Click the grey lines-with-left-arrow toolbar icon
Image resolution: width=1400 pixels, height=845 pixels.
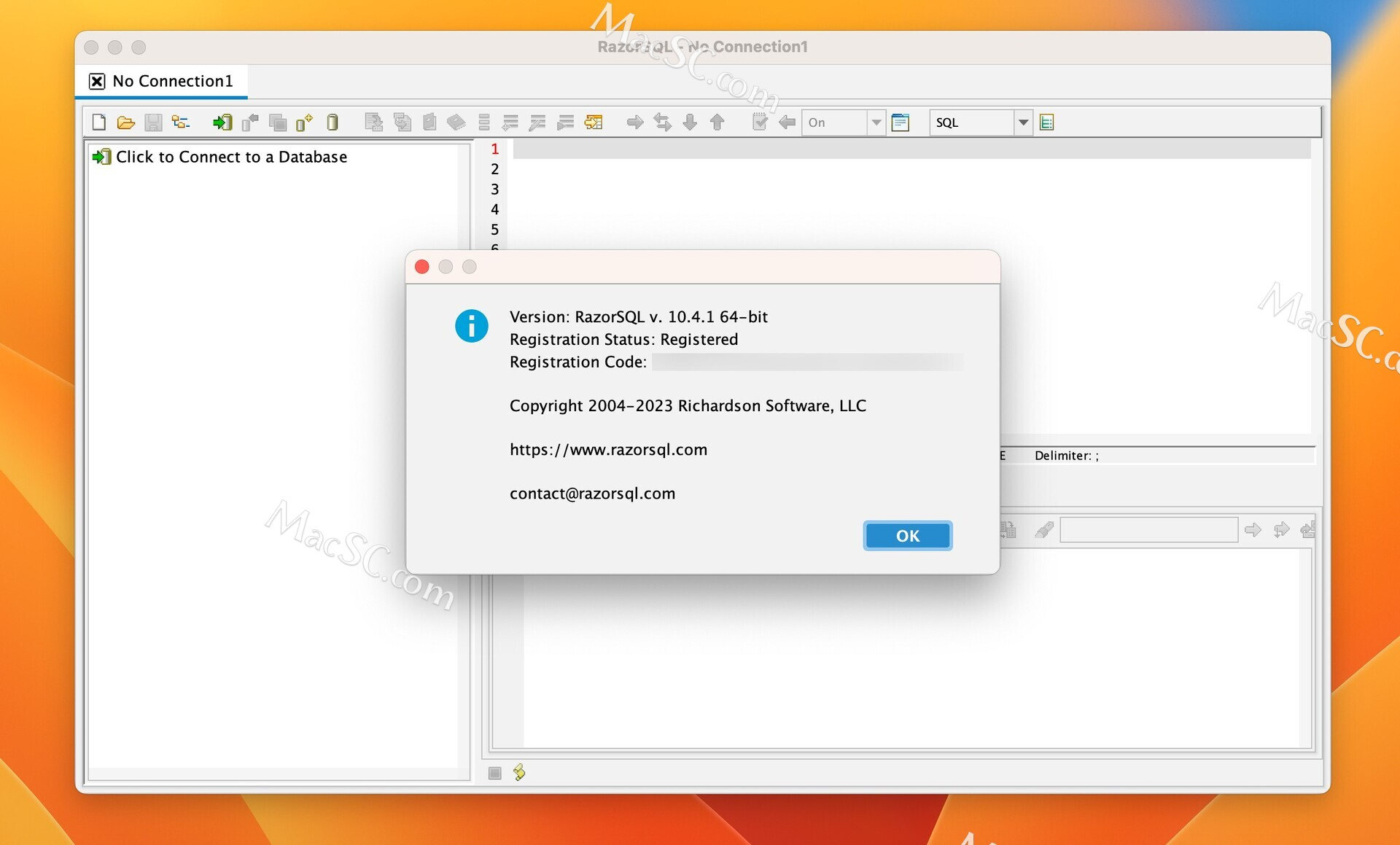click(x=510, y=122)
